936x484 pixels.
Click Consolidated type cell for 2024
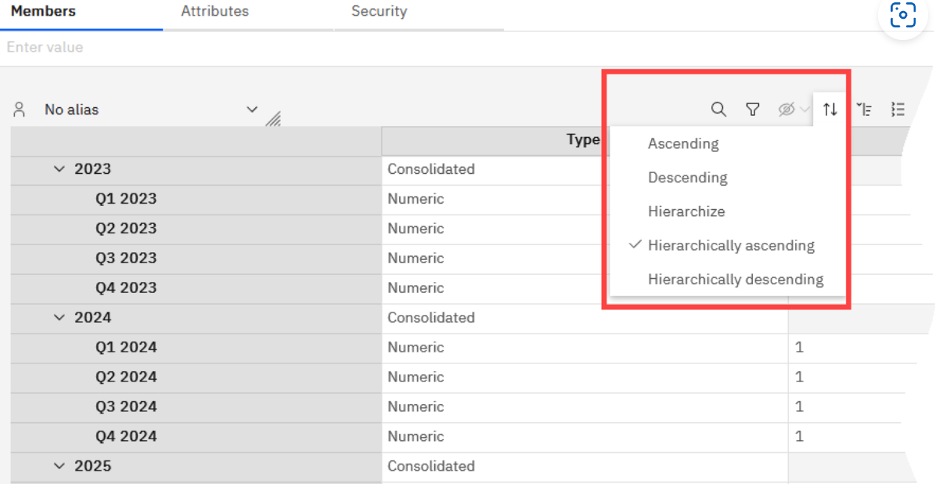coord(431,317)
